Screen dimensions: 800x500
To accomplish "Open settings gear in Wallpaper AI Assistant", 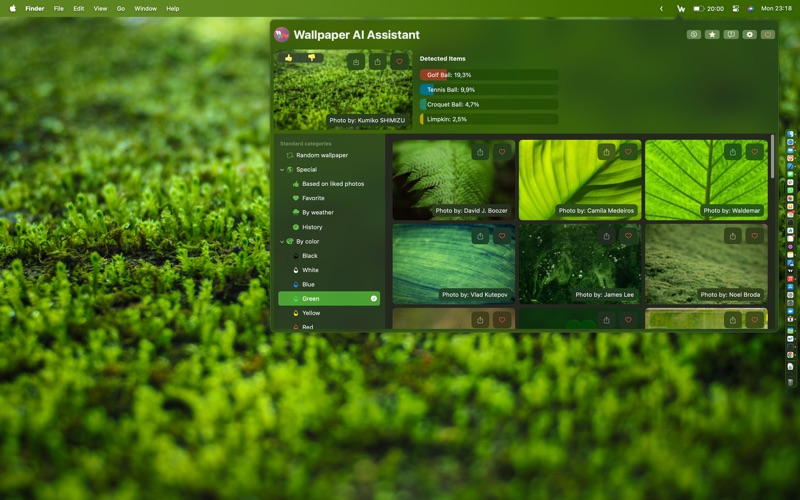I will pos(749,34).
